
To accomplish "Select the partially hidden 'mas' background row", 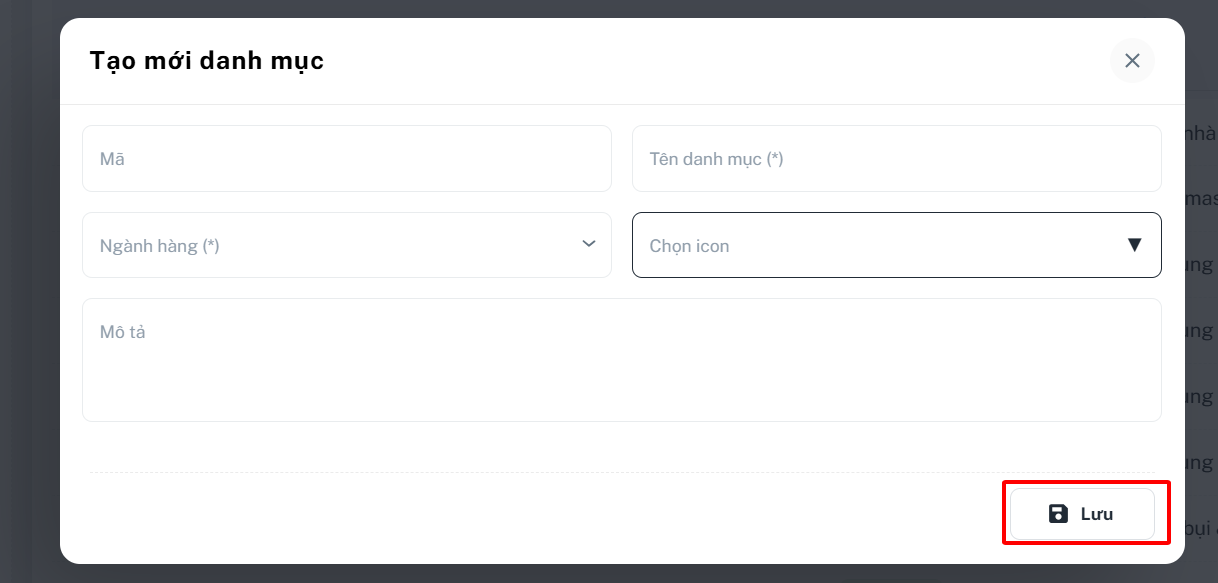I will (x=1201, y=199).
